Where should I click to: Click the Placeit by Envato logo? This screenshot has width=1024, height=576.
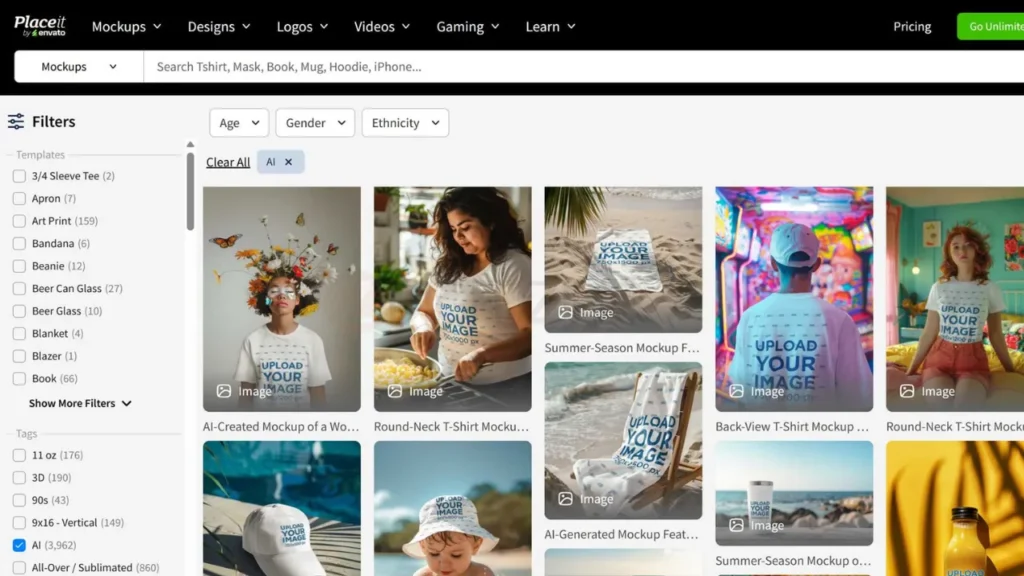[40, 26]
